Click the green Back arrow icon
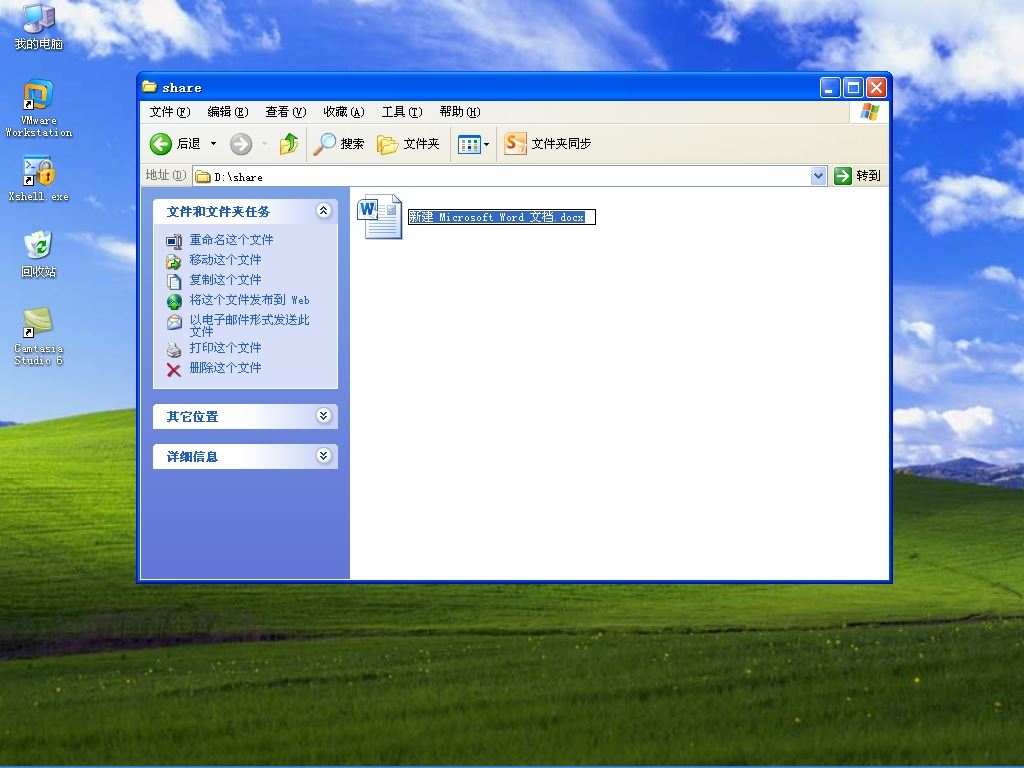 [161, 144]
